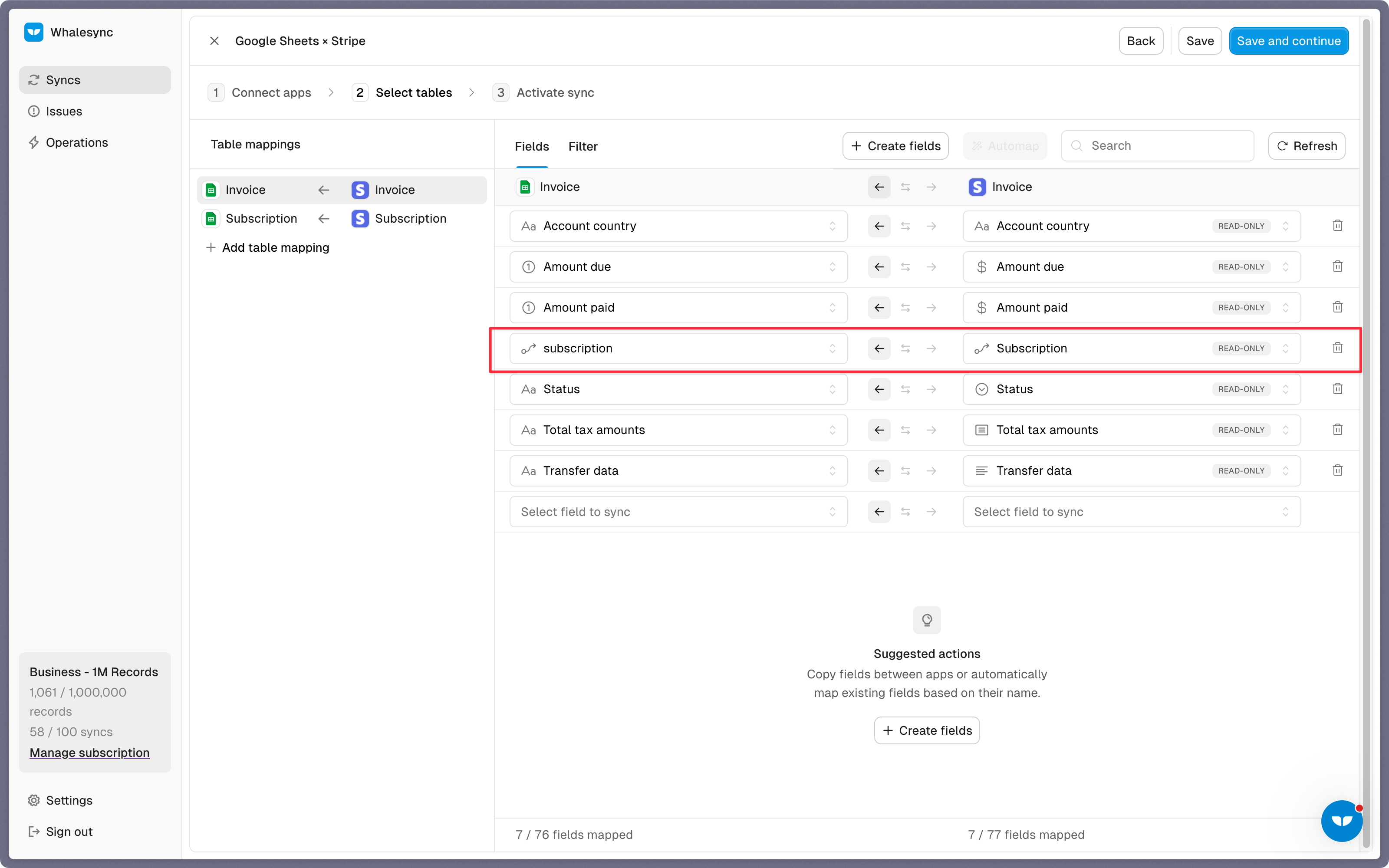Set Account country sync to left direction
1389x868 pixels.
click(x=879, y=226)
